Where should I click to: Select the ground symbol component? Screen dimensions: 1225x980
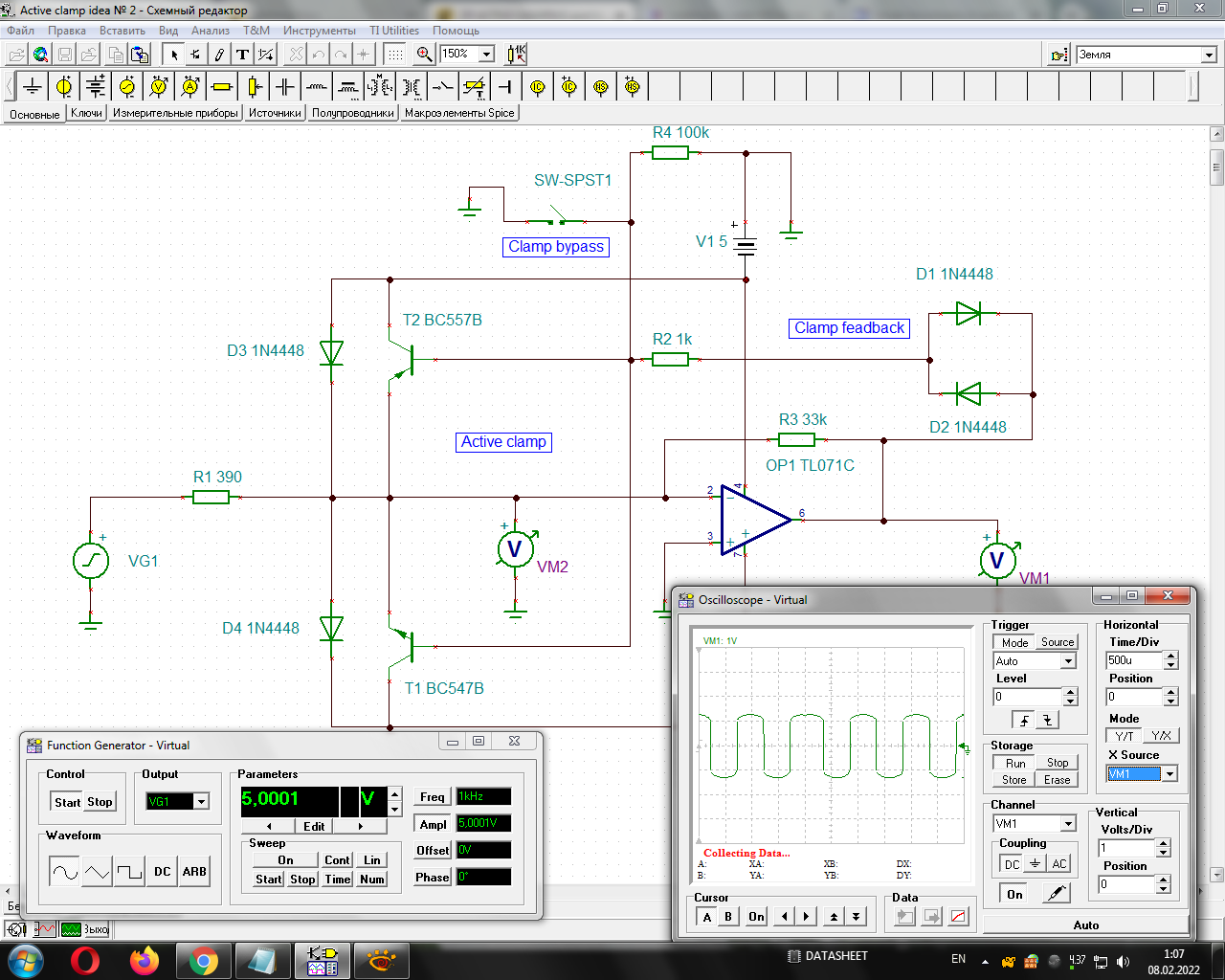click(33, 87)
